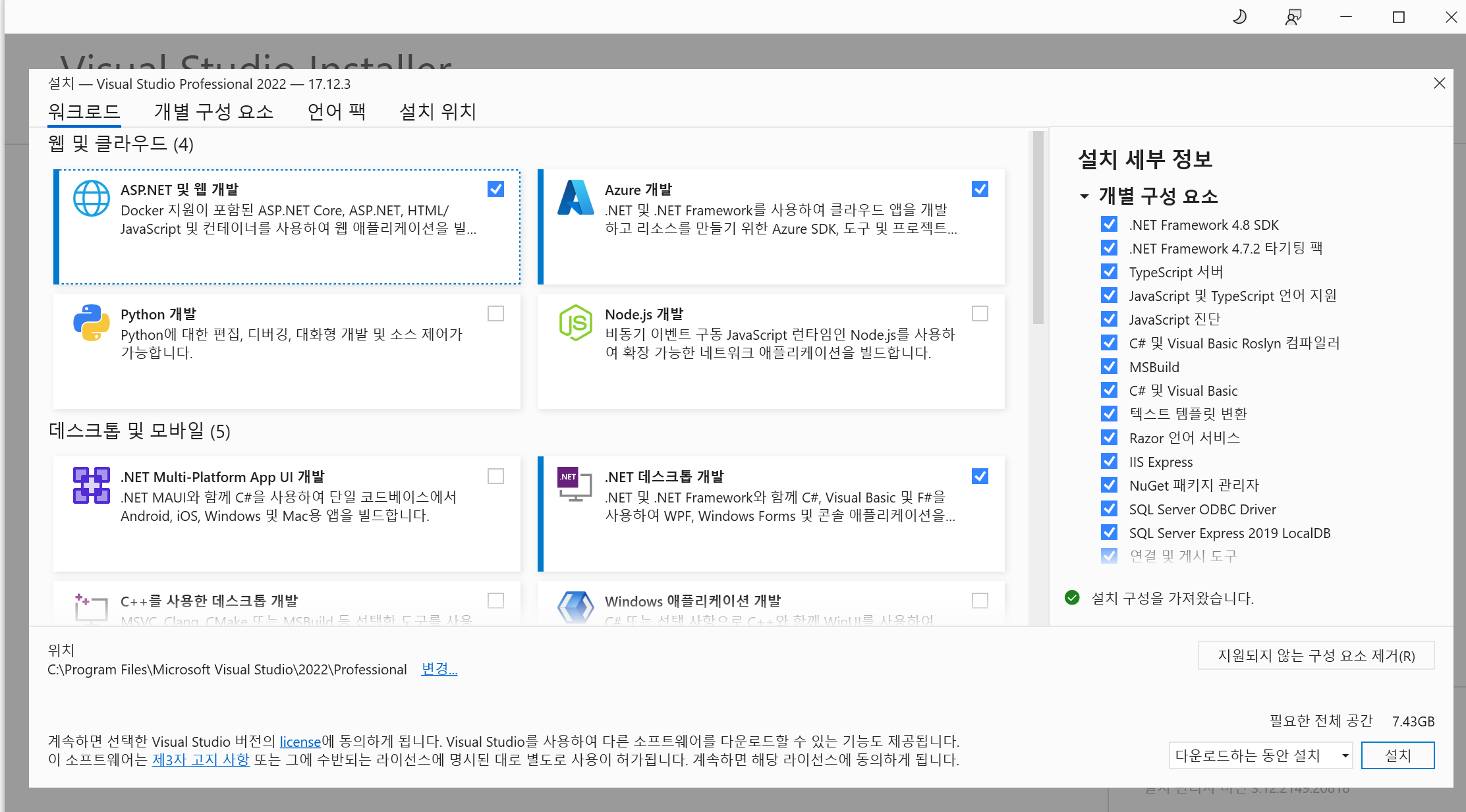Check the Python 개발 workload
This screenshot has width=1466, height=812.
[x=495, y=313]
